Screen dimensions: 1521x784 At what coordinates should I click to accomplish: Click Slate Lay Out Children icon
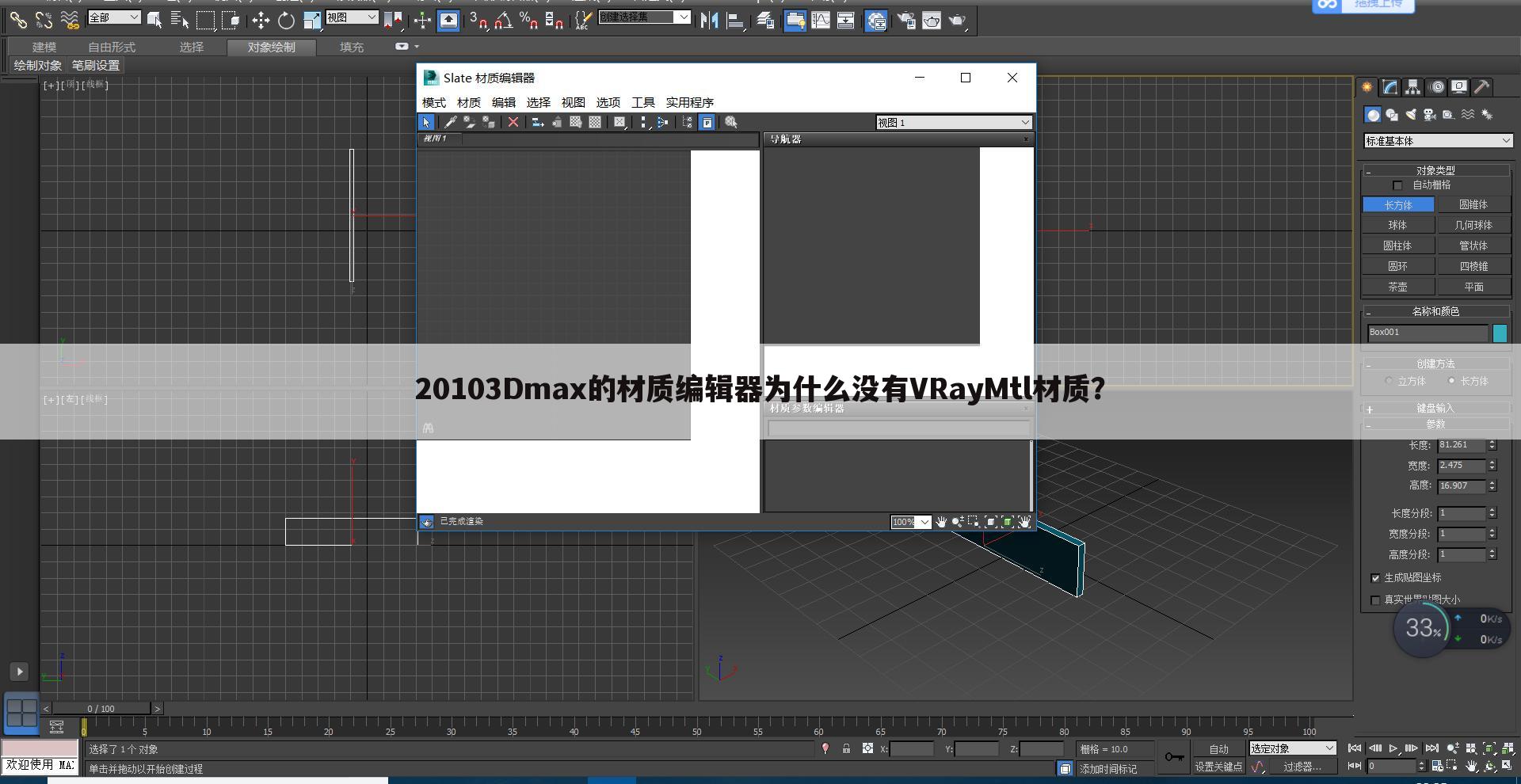[662, 122]
